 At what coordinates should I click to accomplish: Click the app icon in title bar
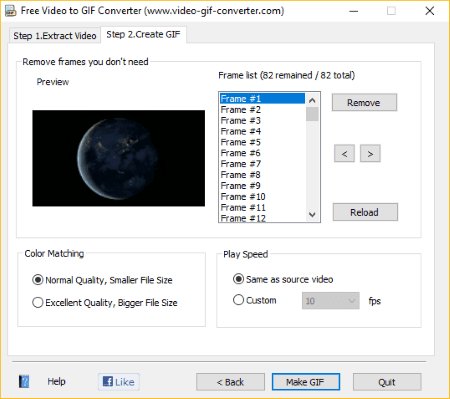[11, 11]
